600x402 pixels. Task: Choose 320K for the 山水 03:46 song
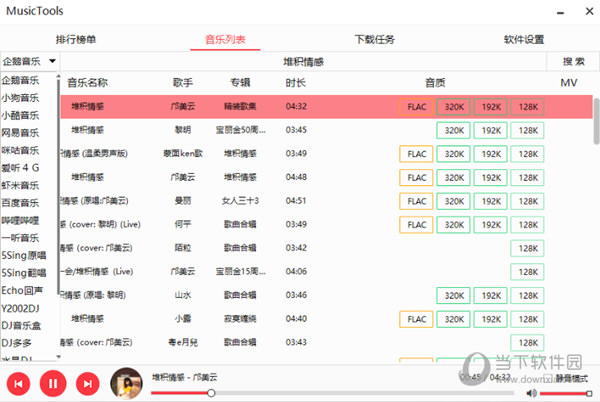(x=453, y=296)
